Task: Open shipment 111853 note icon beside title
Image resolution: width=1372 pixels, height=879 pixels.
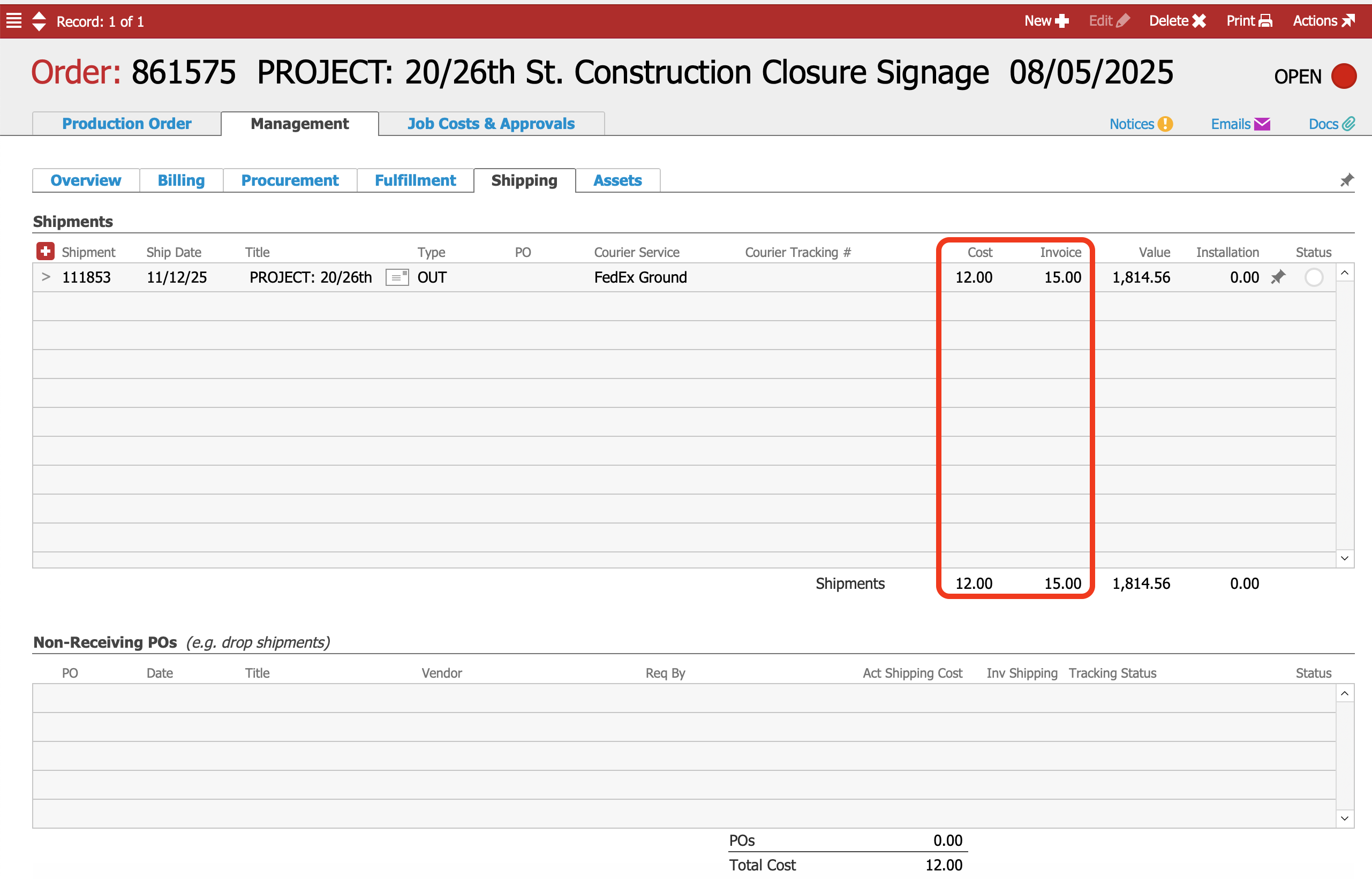Action: (397, 277)
